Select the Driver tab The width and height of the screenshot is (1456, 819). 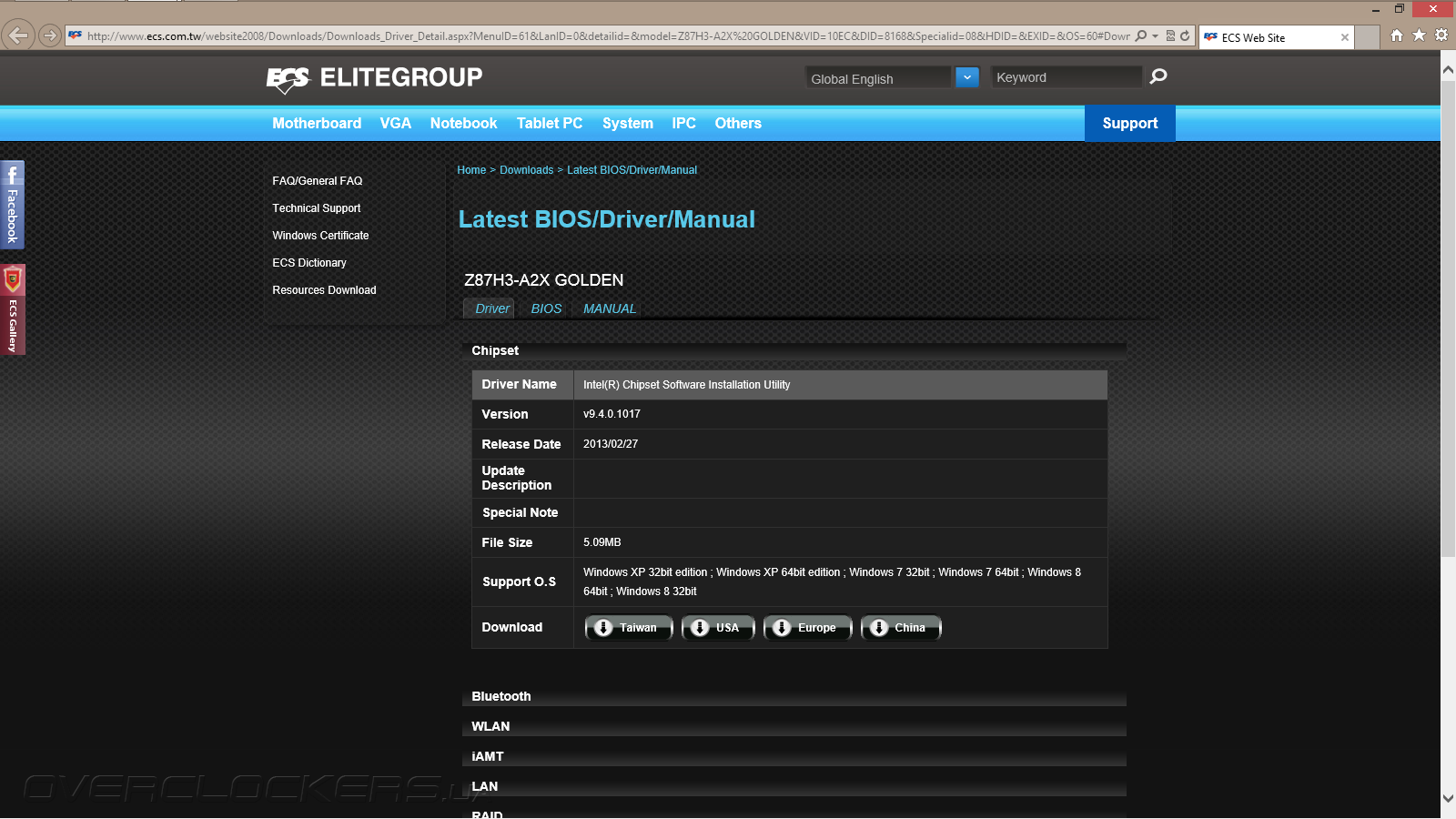490,308
